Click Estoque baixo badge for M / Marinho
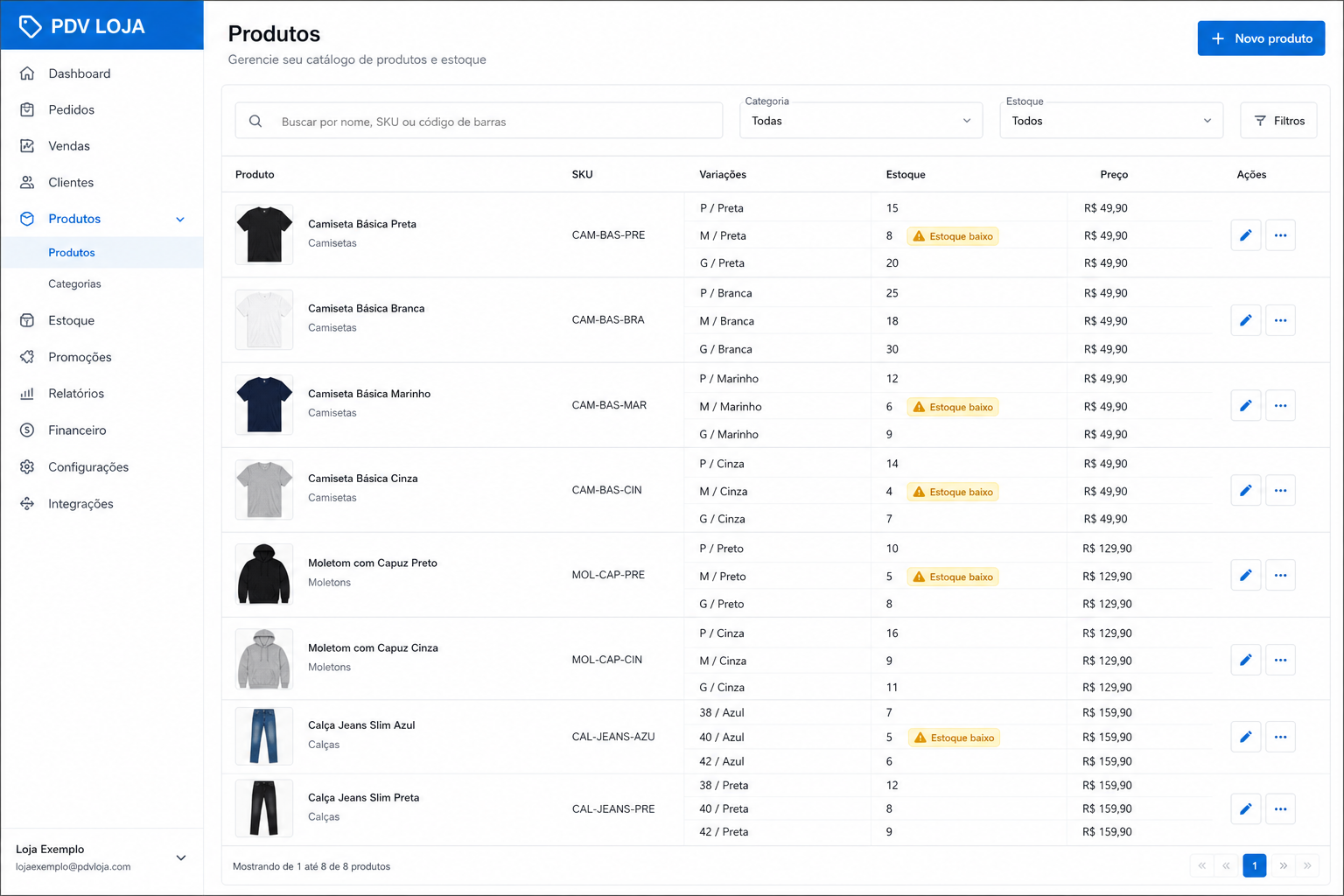Screen dimensions: 1344x896 coord(953,407)
